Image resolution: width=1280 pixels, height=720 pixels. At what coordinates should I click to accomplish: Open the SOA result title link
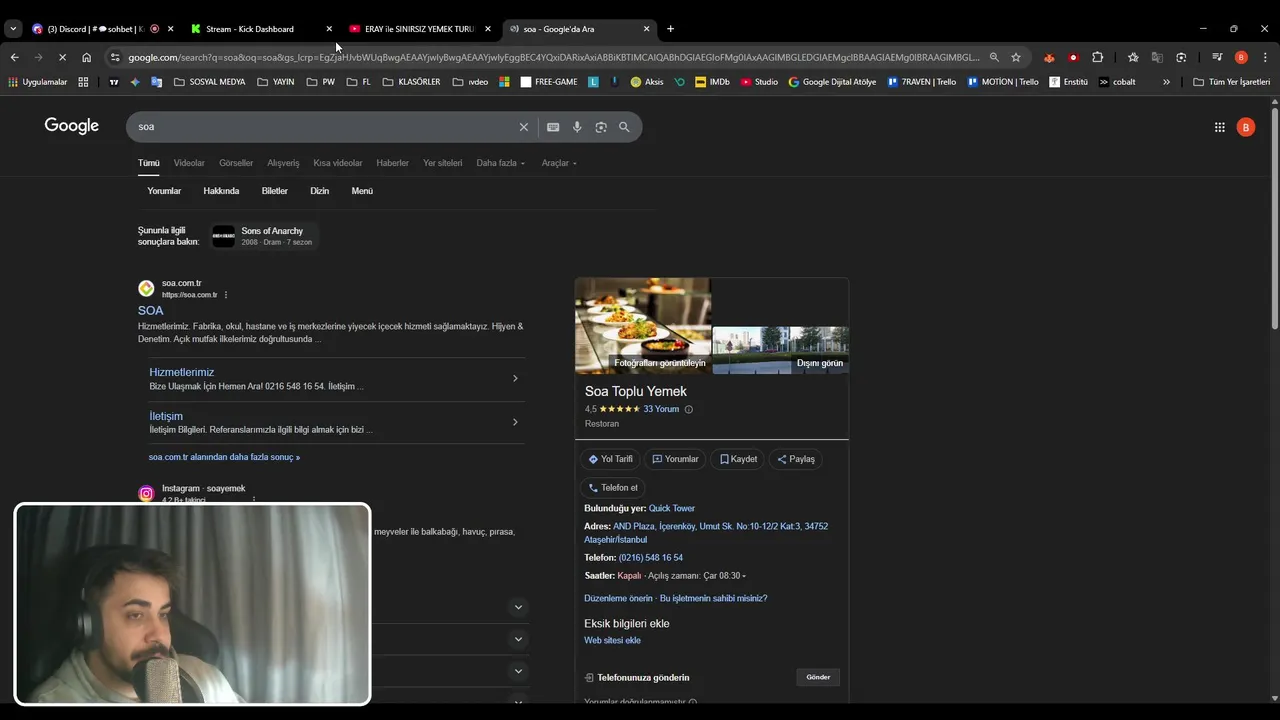tap(150, 311)
